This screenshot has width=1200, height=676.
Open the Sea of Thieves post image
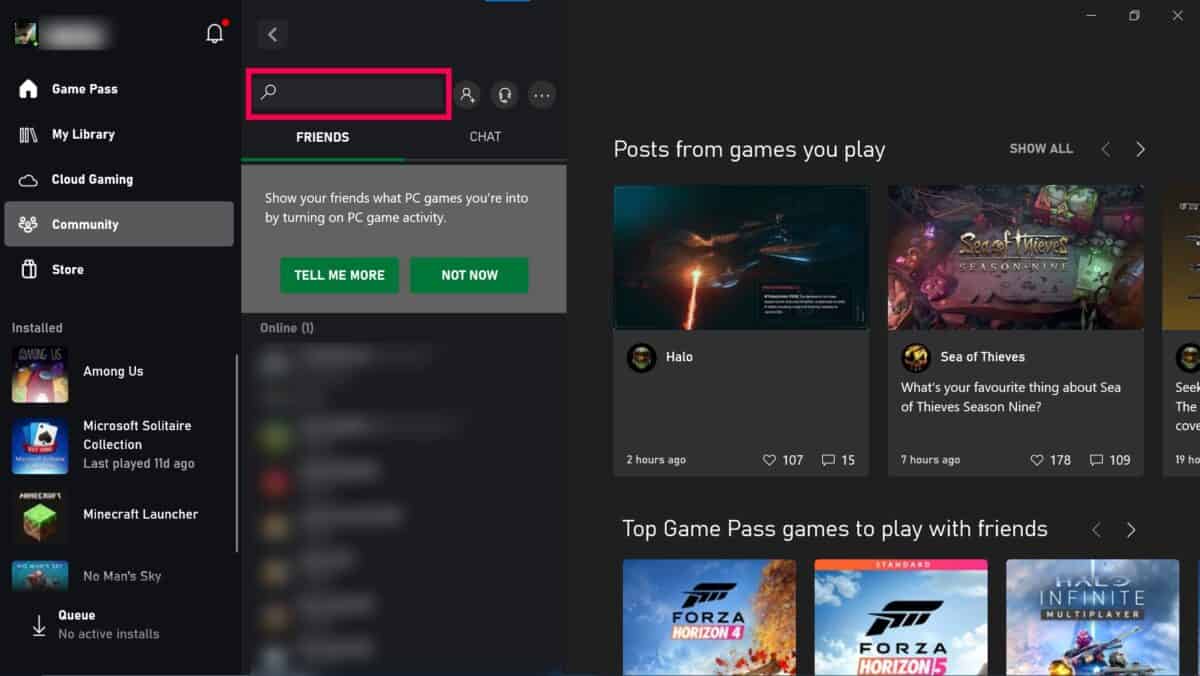coord(1015,257)
